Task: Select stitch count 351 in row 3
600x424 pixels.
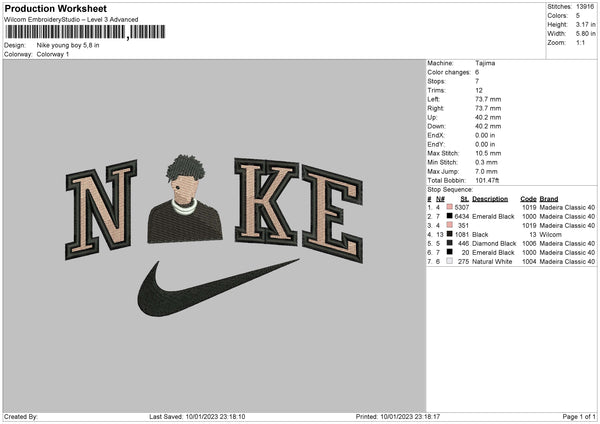Action: tap(463, 225)
